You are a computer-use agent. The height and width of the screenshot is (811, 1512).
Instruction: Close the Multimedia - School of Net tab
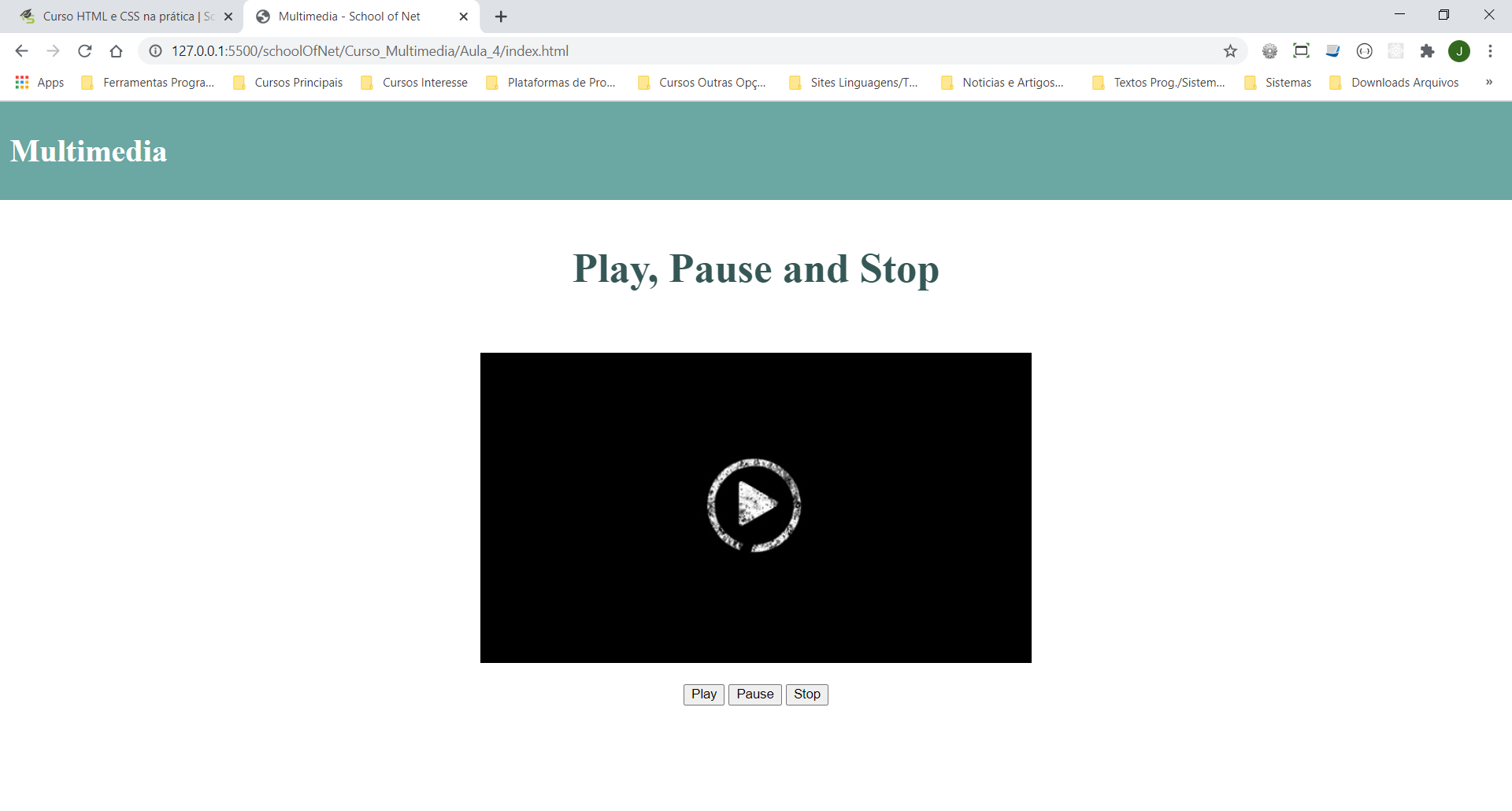tap(464, 17)
